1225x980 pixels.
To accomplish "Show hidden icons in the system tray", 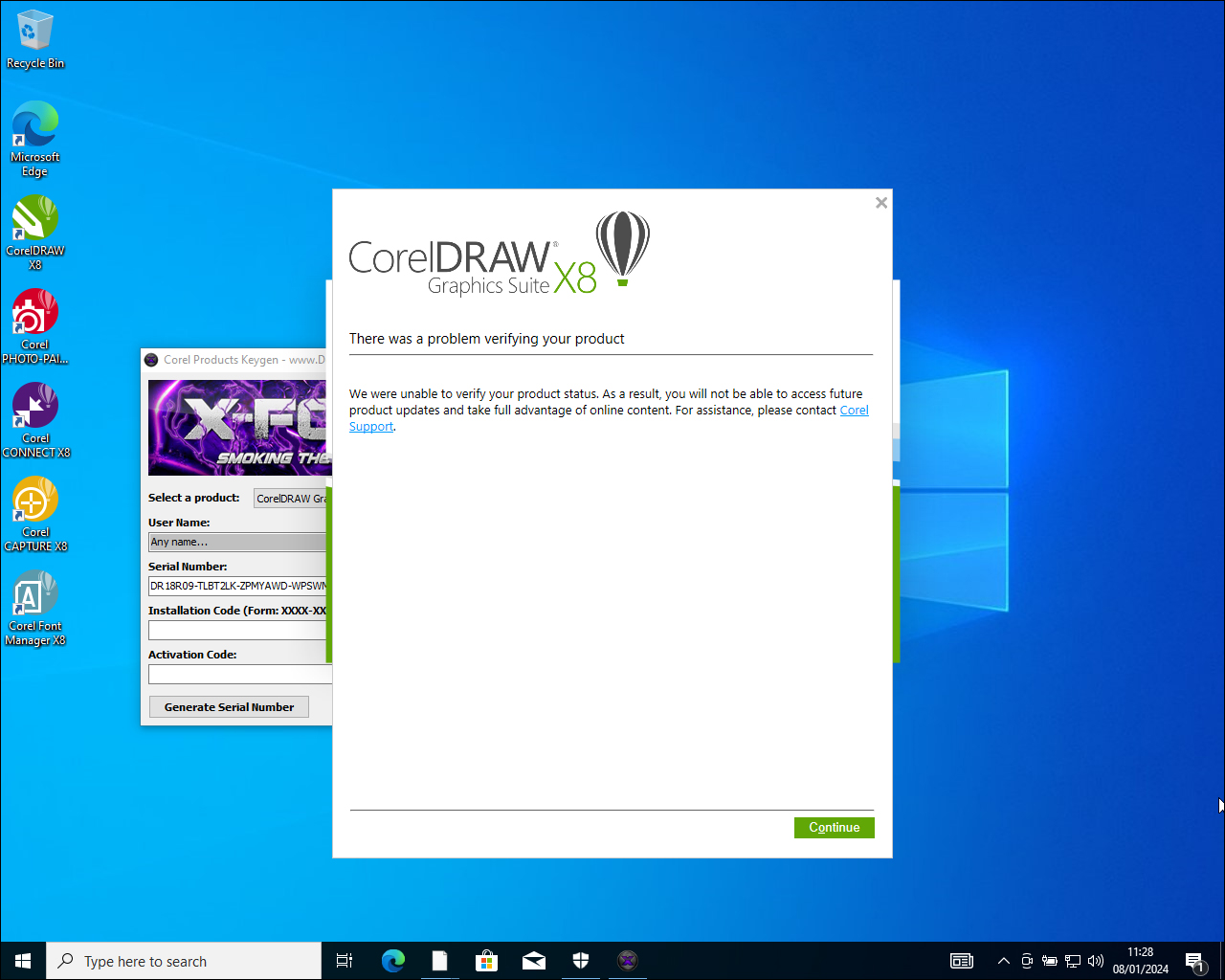I will tap(1003, 961).
